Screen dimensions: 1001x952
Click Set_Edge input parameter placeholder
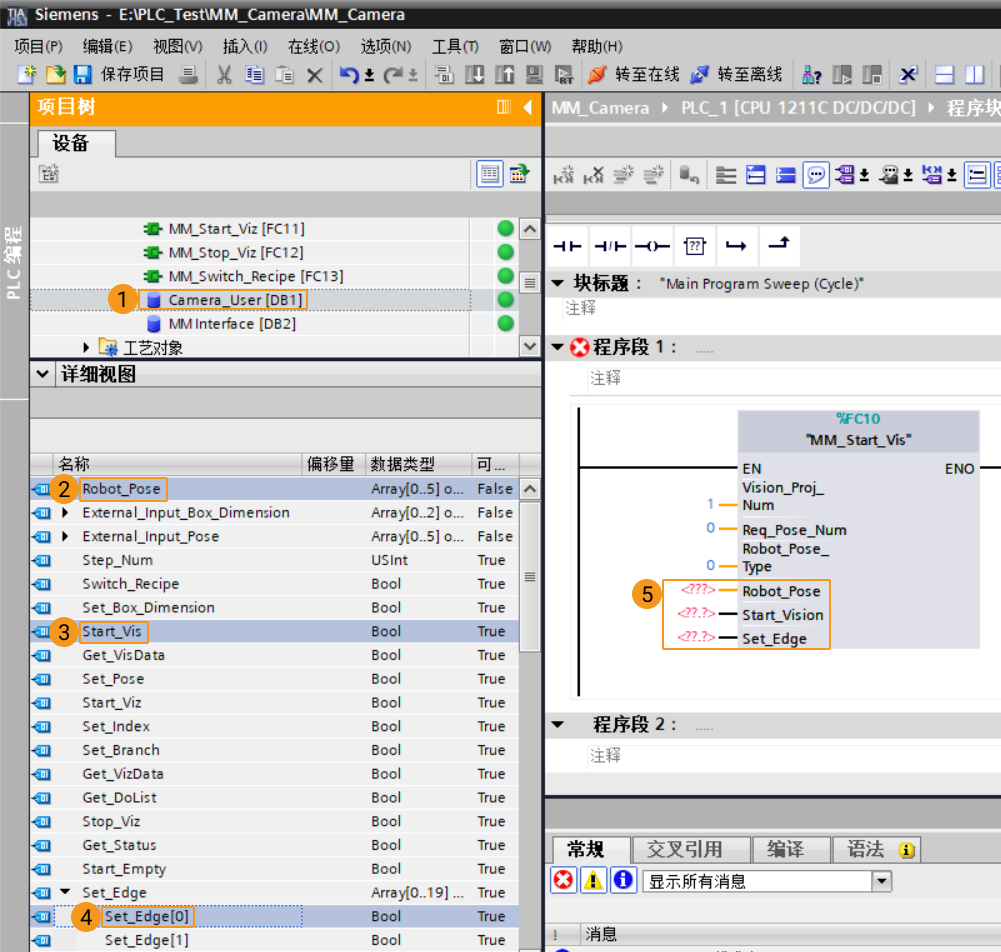696,637
